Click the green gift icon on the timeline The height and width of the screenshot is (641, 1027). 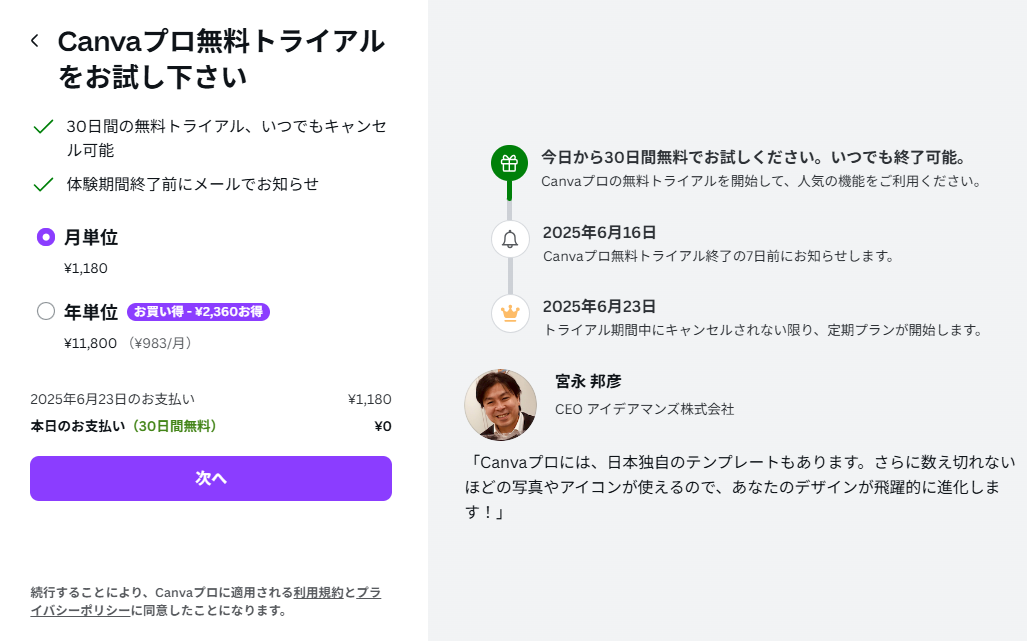pyautogui.click(x=510, y=163)
